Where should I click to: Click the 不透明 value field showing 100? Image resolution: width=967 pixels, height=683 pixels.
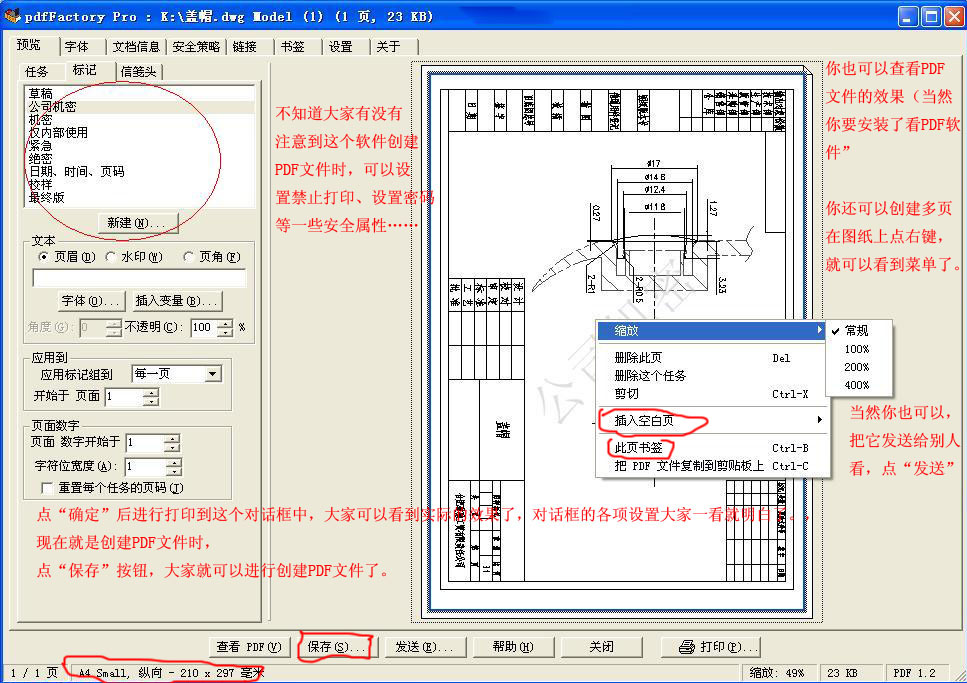[205, 328]
